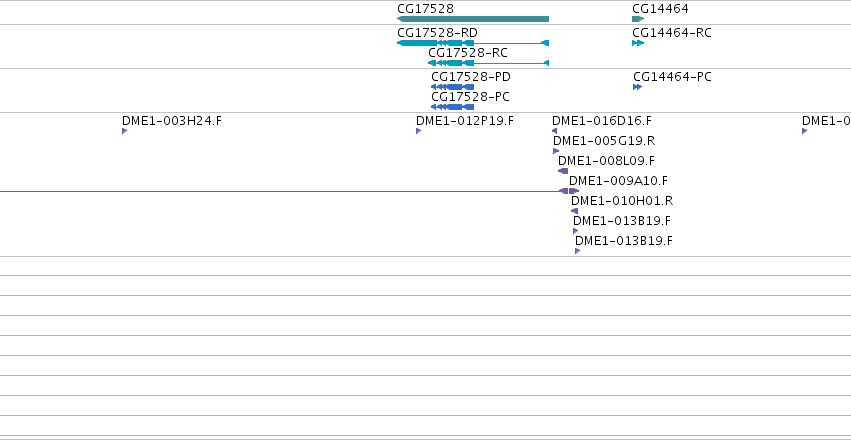Click the DME1-008L09.F clone label
Viewport: 851px width, 440px height.
point(606,161)
